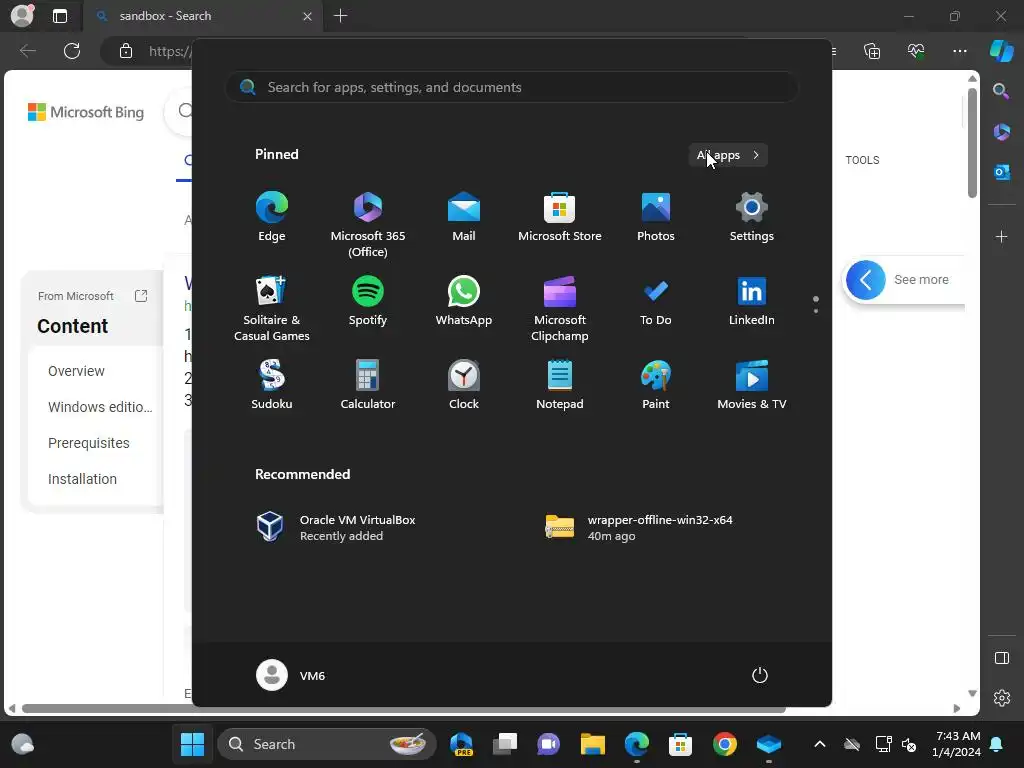Open Edge Settings and more menu
The height and width of the screenshot is (768, 1024).
pos(959,51)
